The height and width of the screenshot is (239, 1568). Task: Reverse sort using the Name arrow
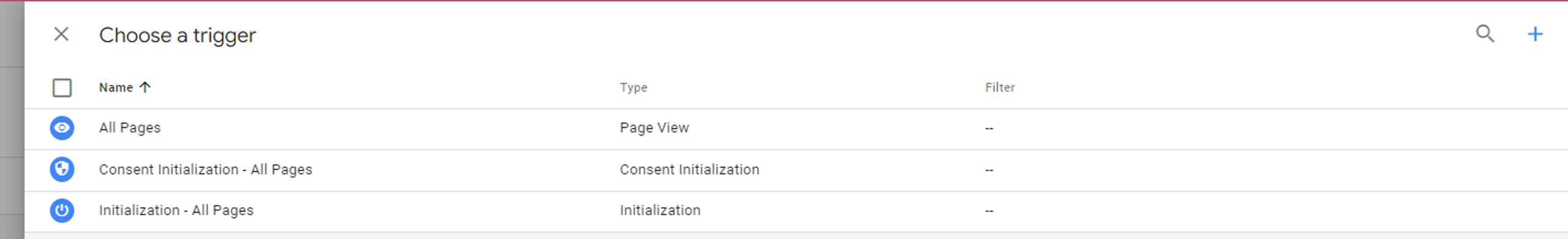(x=145, y=87)
